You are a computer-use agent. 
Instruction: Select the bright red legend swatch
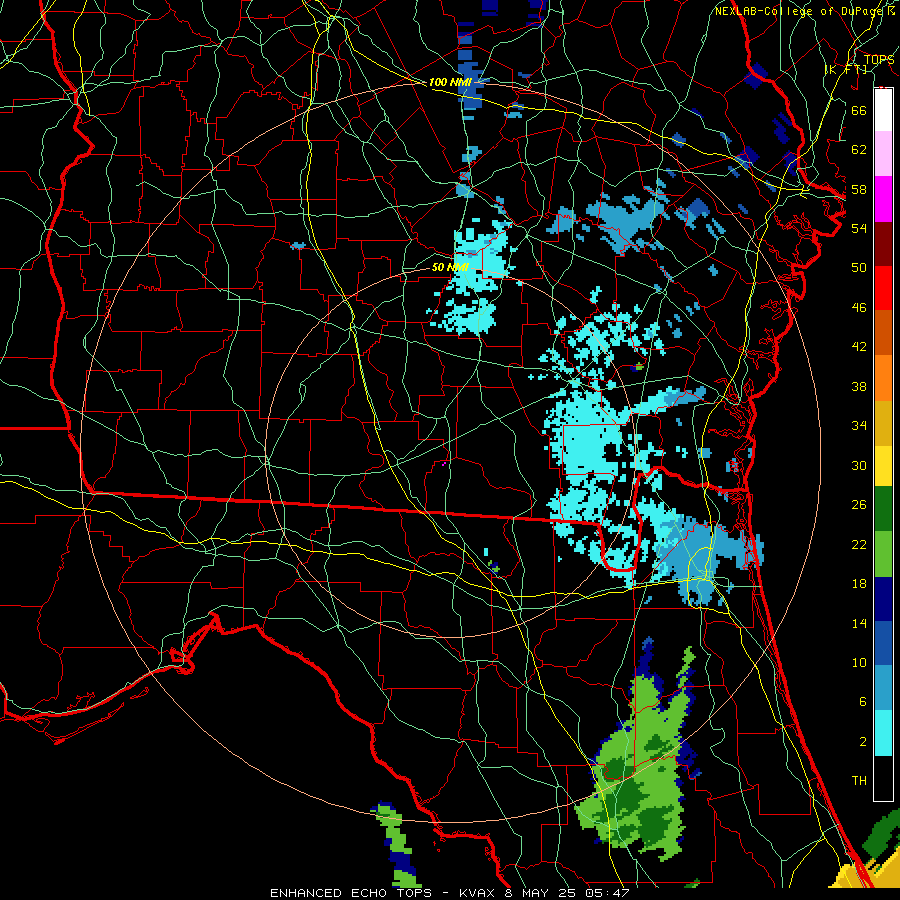click(883, 288)
